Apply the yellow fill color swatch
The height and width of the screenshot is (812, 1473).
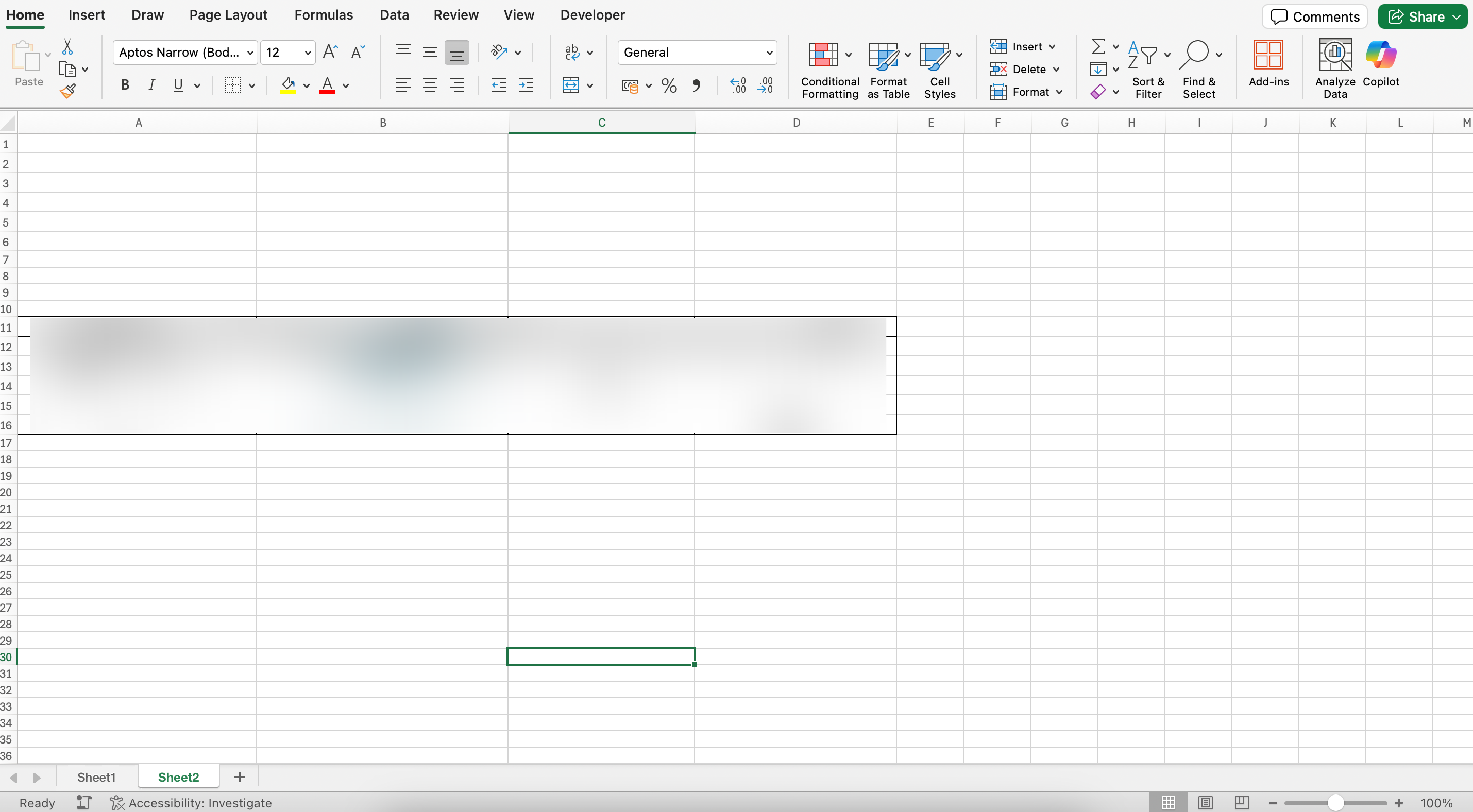tap(287, 85)
